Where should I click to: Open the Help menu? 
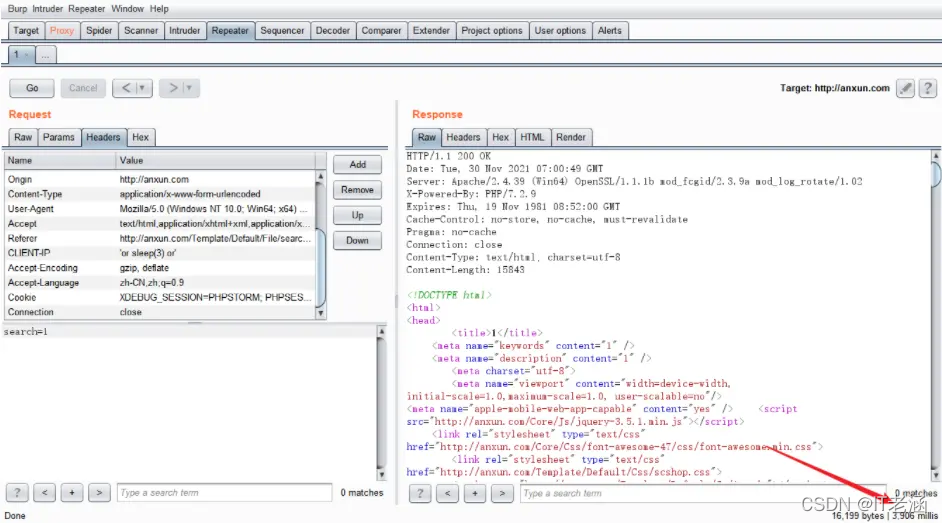pyautogui.click(x=159, y=9)
